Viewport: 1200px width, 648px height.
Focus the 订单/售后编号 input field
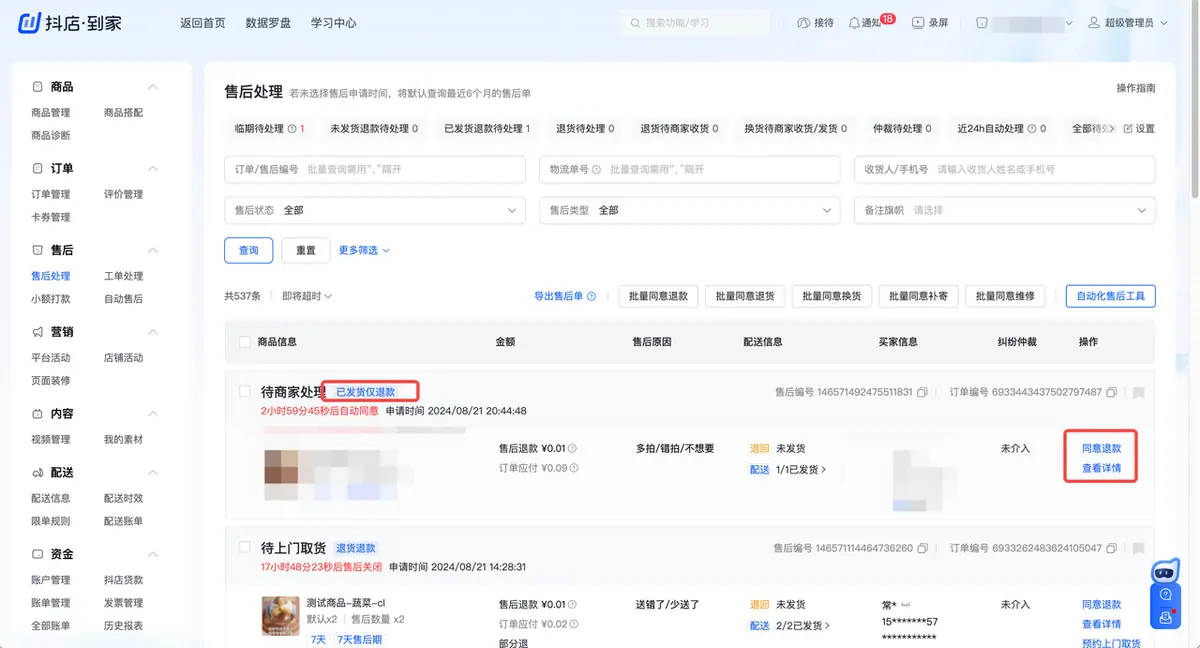[x=375, y=170]
